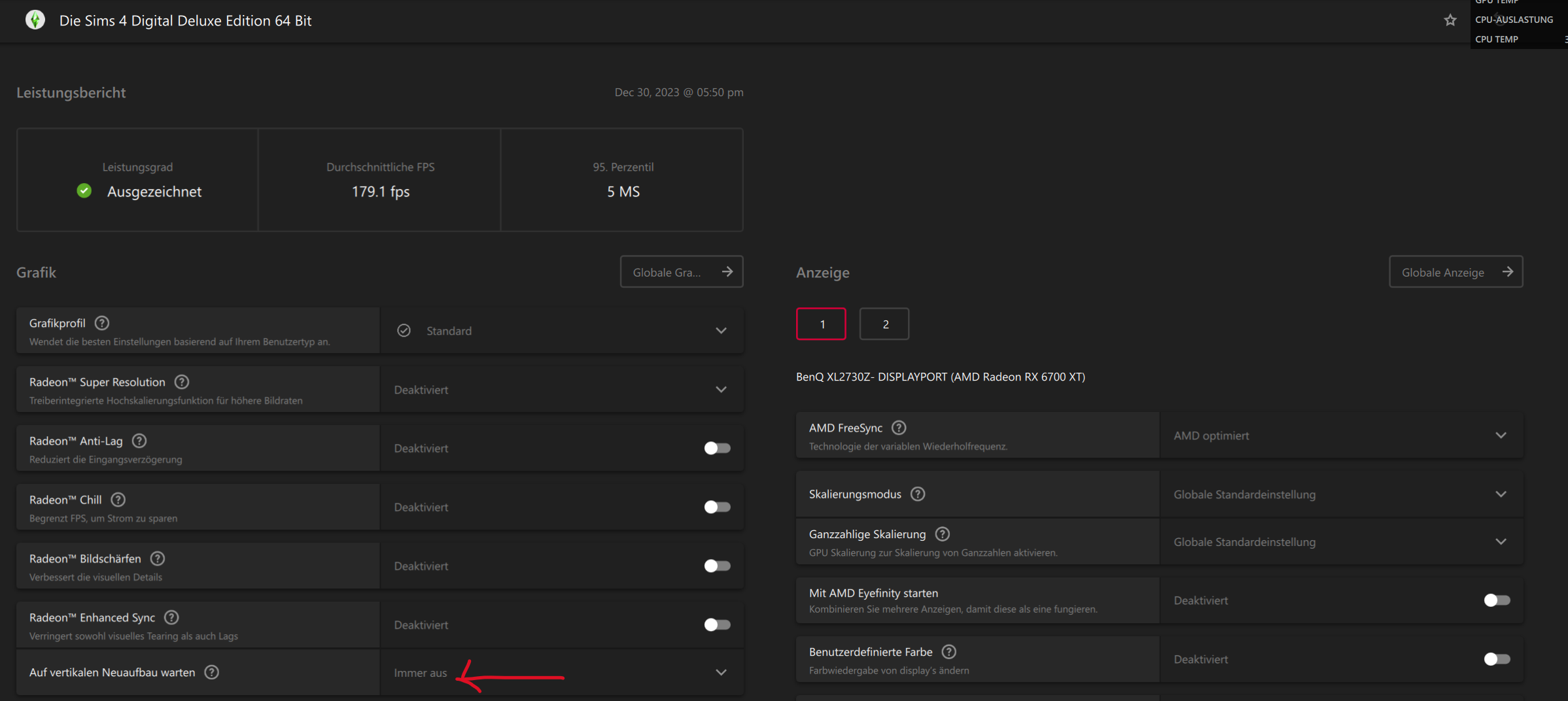Open the Globale Grafik settings button
Screen dimensions: 1568x701
682,272
